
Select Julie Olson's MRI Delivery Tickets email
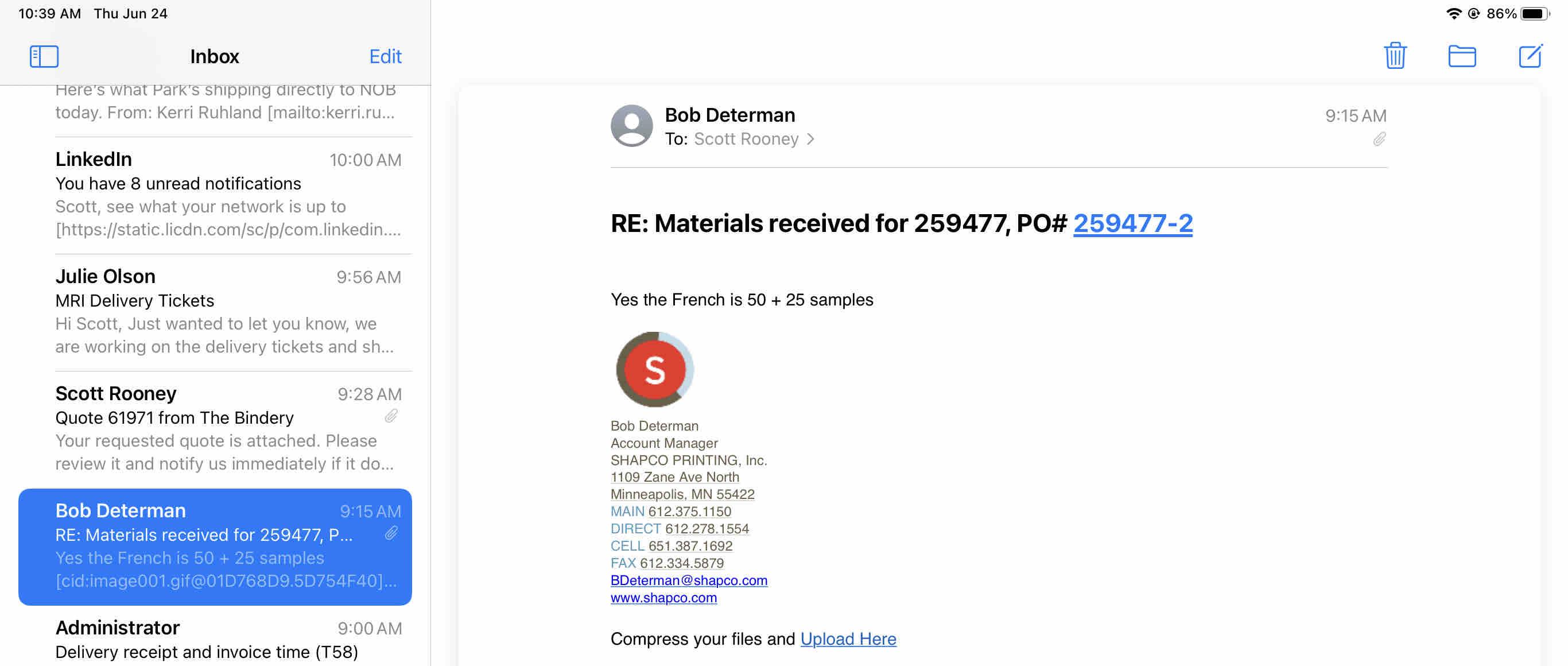point(228,311)
